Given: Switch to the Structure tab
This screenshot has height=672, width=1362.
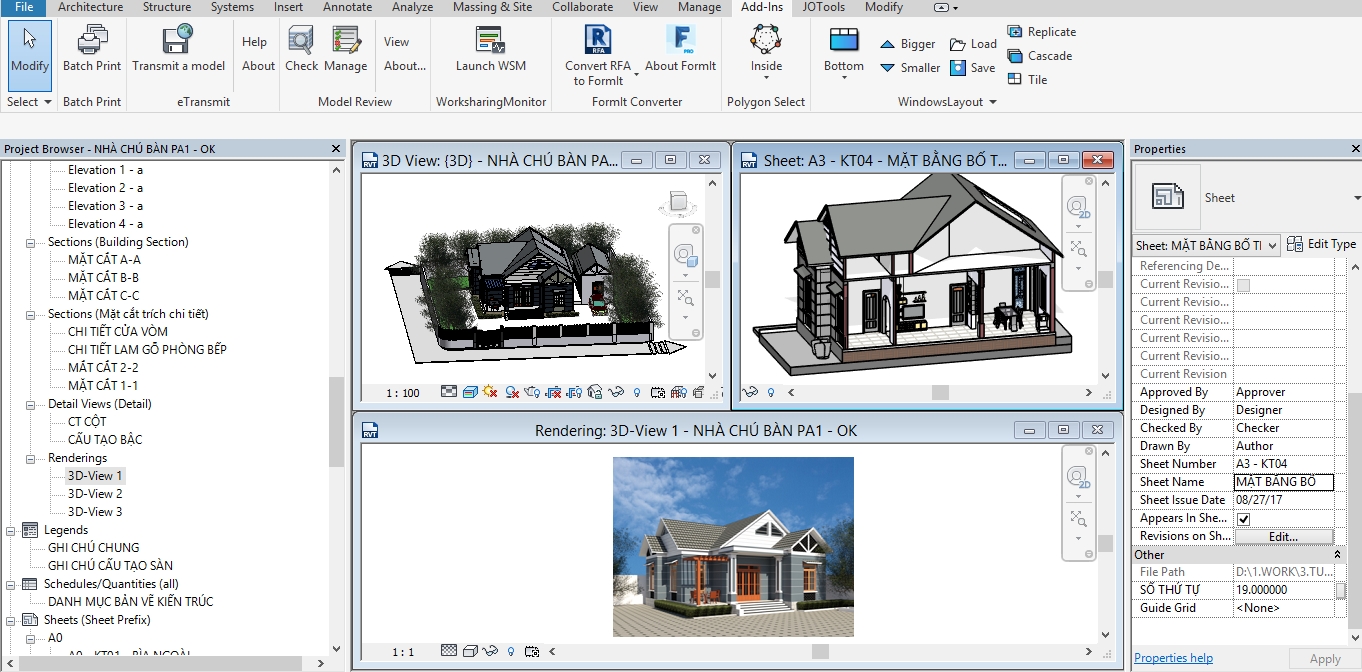Looking at the screenshot, I should coord(167,7).
